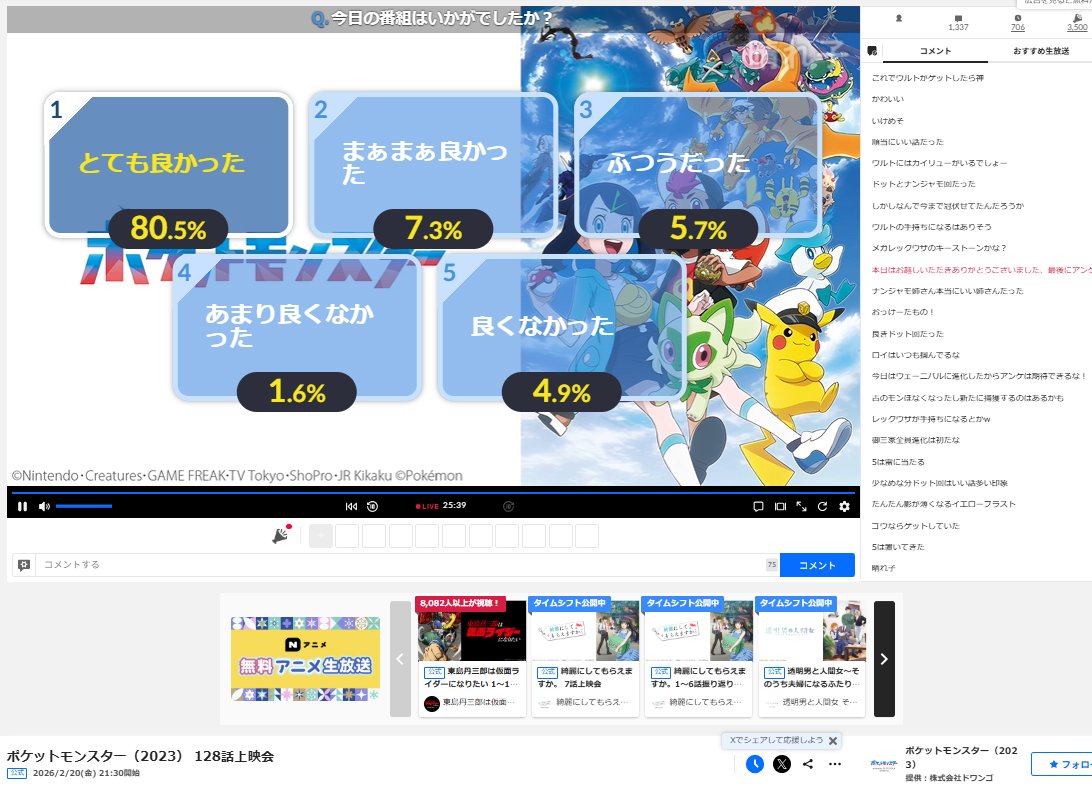Jump to the red LIVE position
1092x792 pixels.
tap(427, 506)
